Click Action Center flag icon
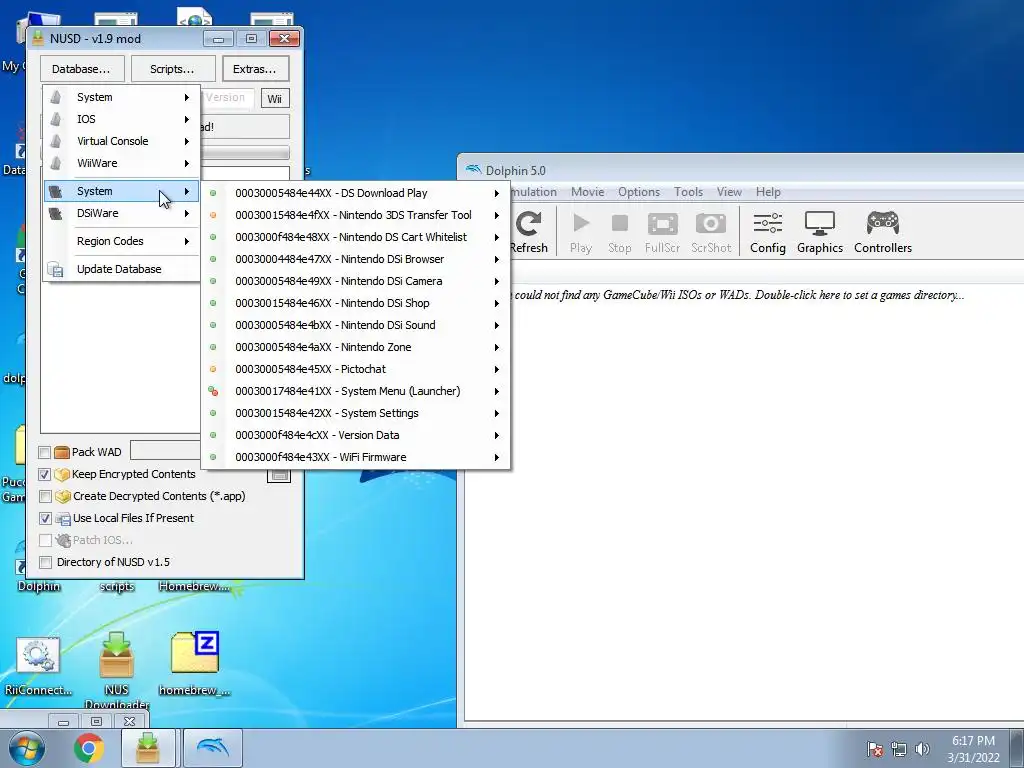The height and width of the screenshot is (768, 1024). pos(875,749)
